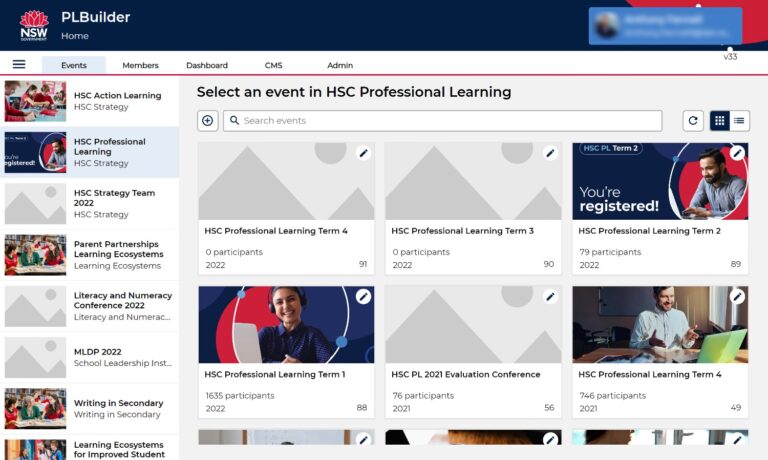Viewport: 768px width, 460px height.
Task: Edit HSC Professional Learning Term 2 card
Action: [x=737, y=153]
